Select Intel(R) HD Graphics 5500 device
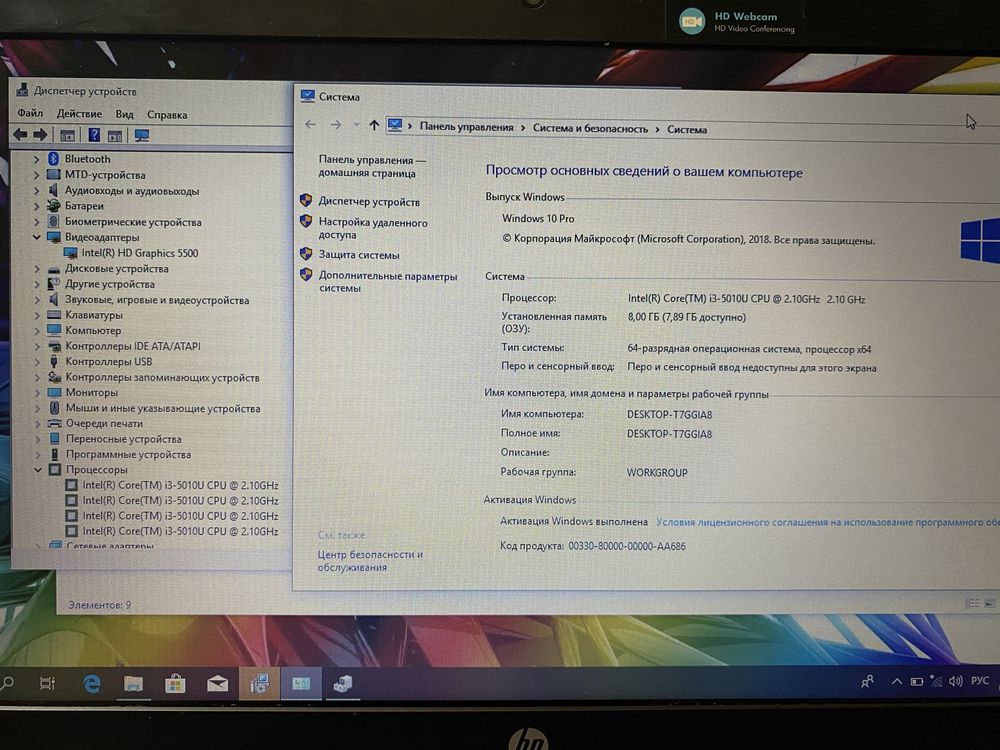1000x750 pixels. pos(140,253)
